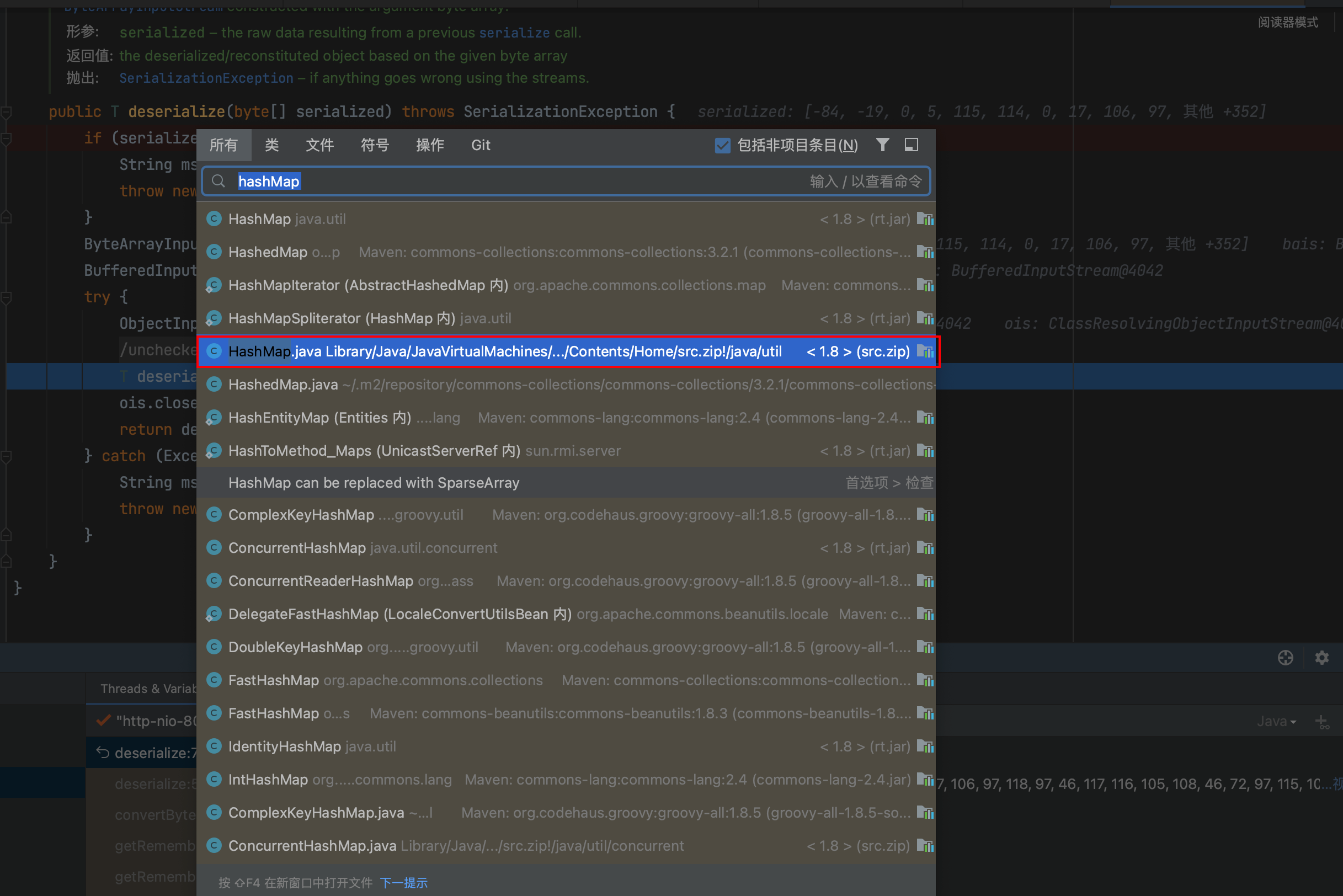Click class icon beside ConcurrentHashMap java.util.concurrent
The width and height of the screenshot is (1343, 896).
(x=214, y=548)
